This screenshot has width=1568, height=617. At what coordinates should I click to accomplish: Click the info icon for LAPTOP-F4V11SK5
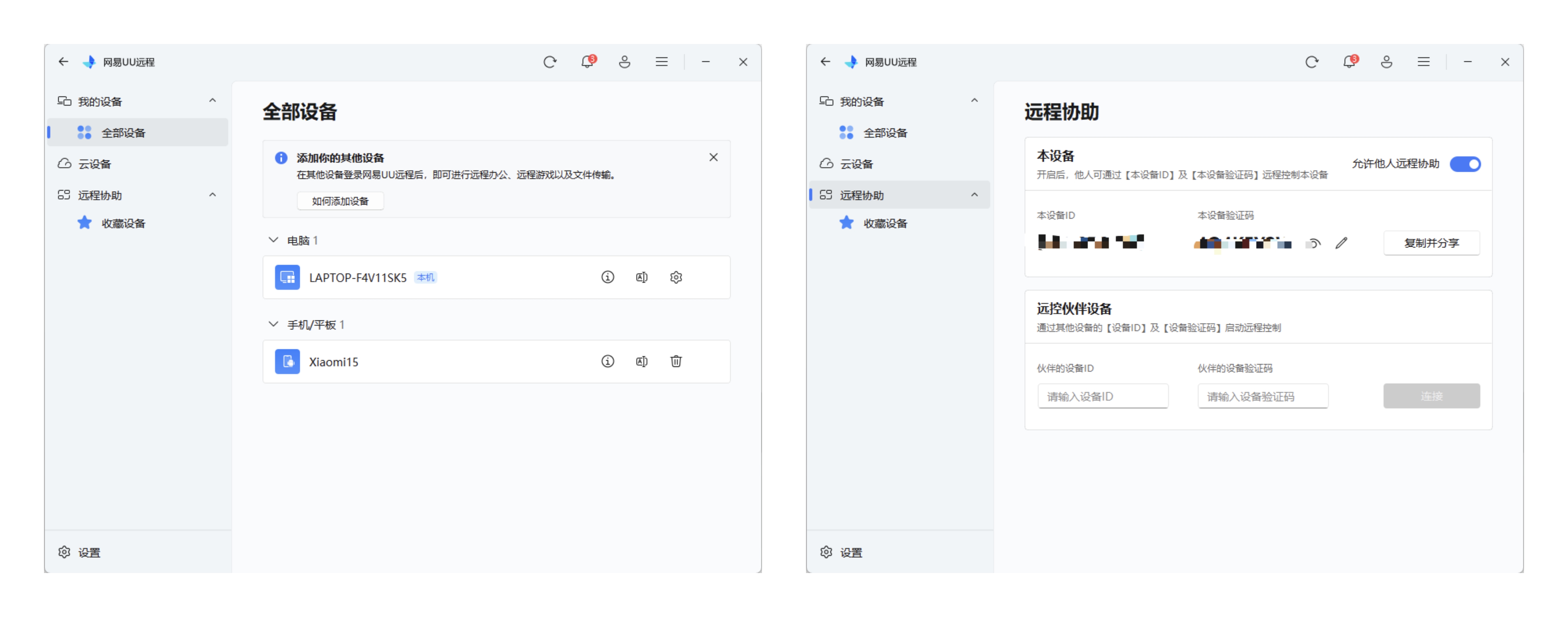607,277
